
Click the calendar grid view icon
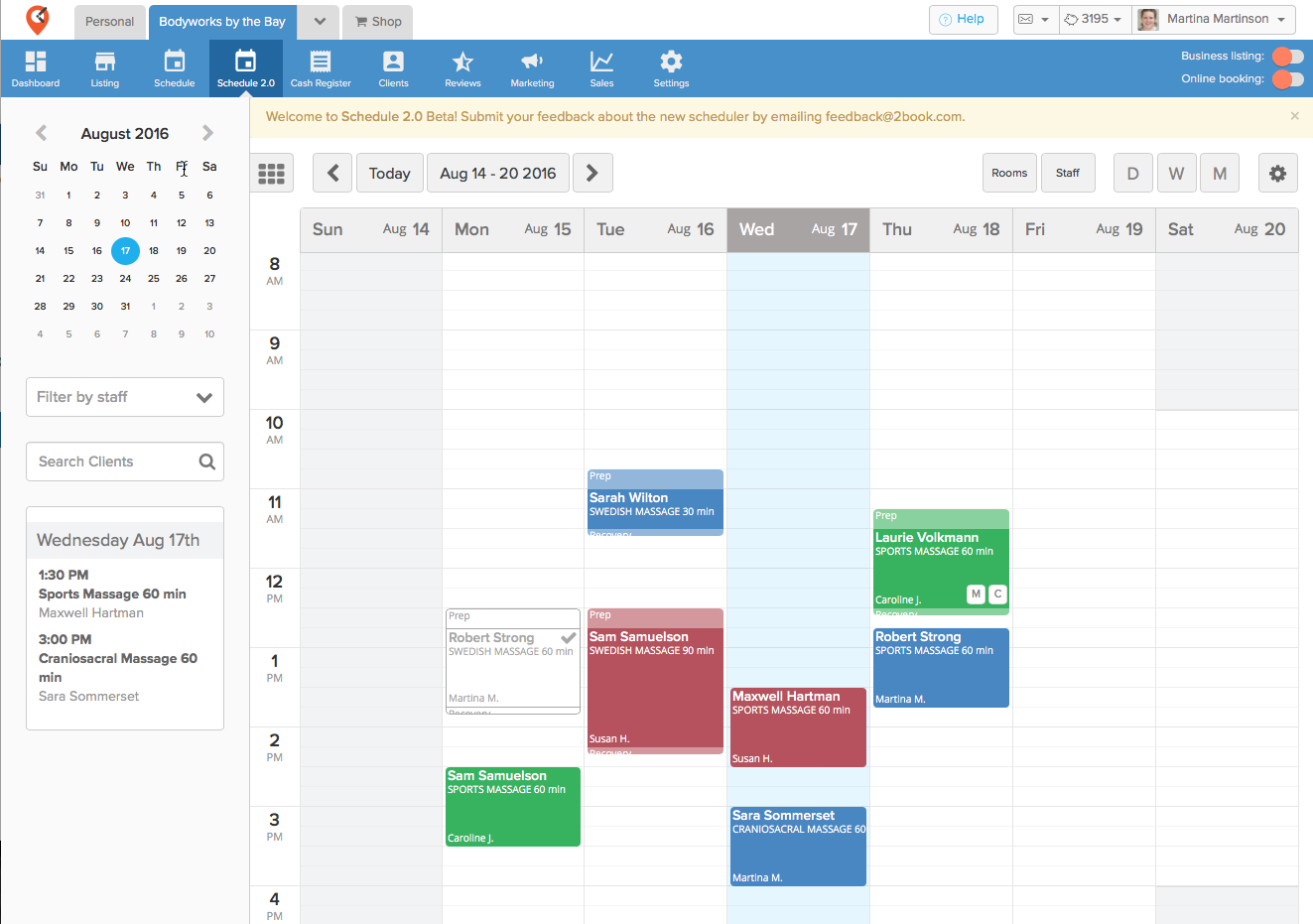click(x=271, y=174)
